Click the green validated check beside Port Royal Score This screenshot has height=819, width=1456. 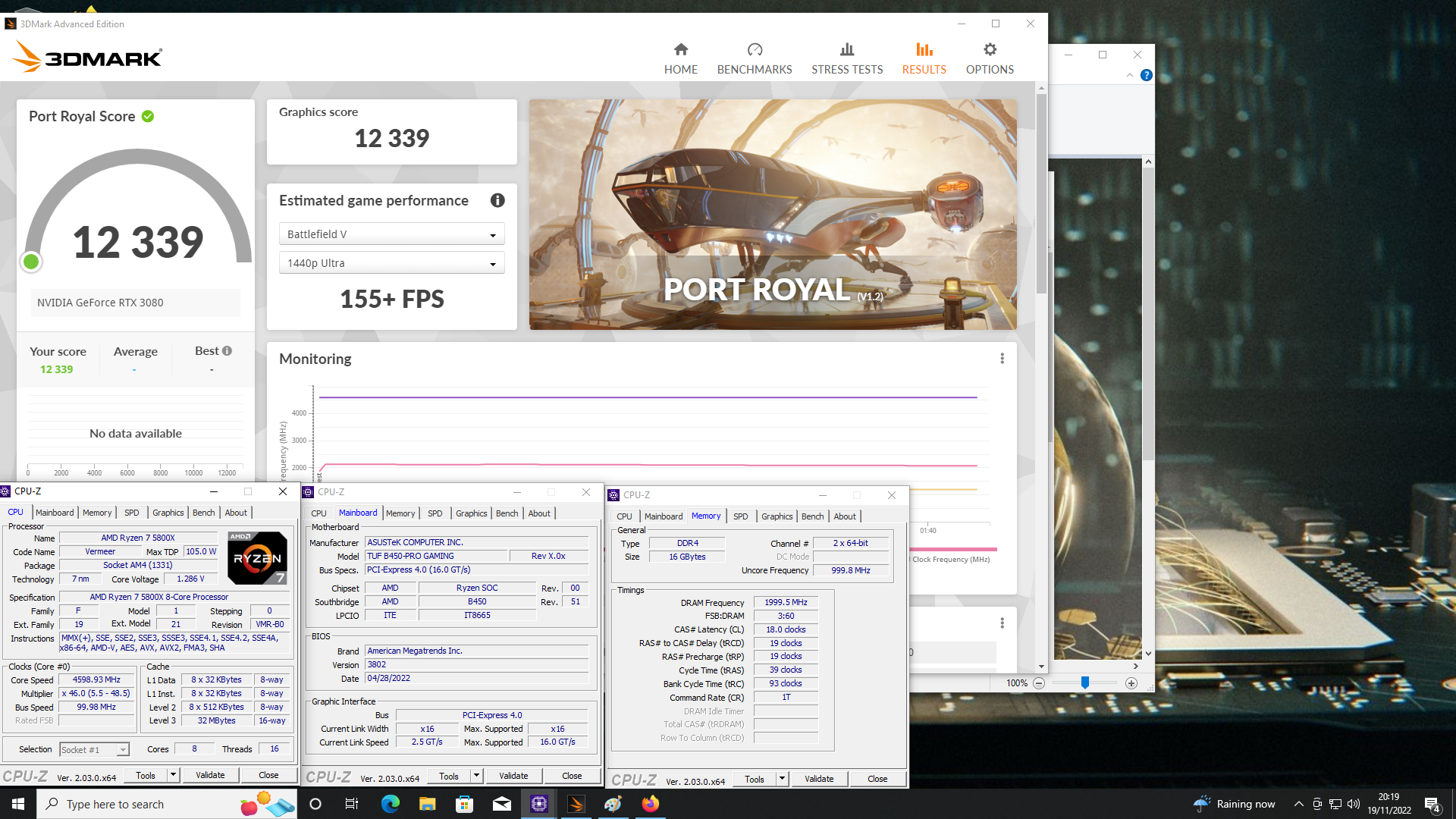click(148, 116)
